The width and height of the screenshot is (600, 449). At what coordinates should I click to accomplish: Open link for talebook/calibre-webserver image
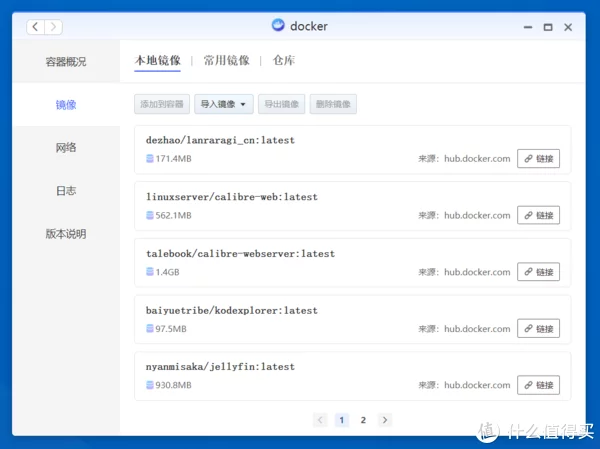(x=538, y=272)
